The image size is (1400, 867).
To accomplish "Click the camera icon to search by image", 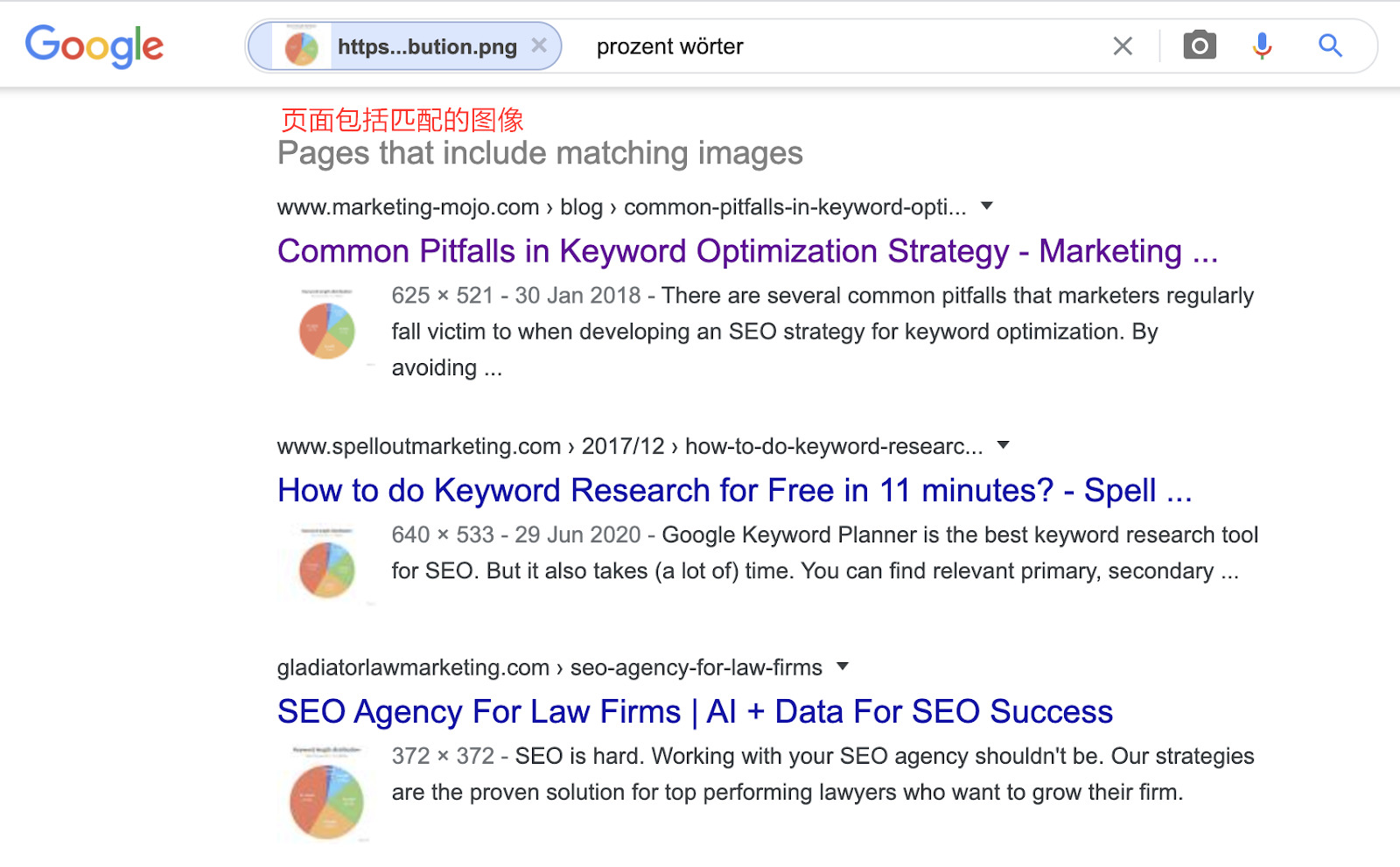I will pyautogui.click(x=1200, y=45).
